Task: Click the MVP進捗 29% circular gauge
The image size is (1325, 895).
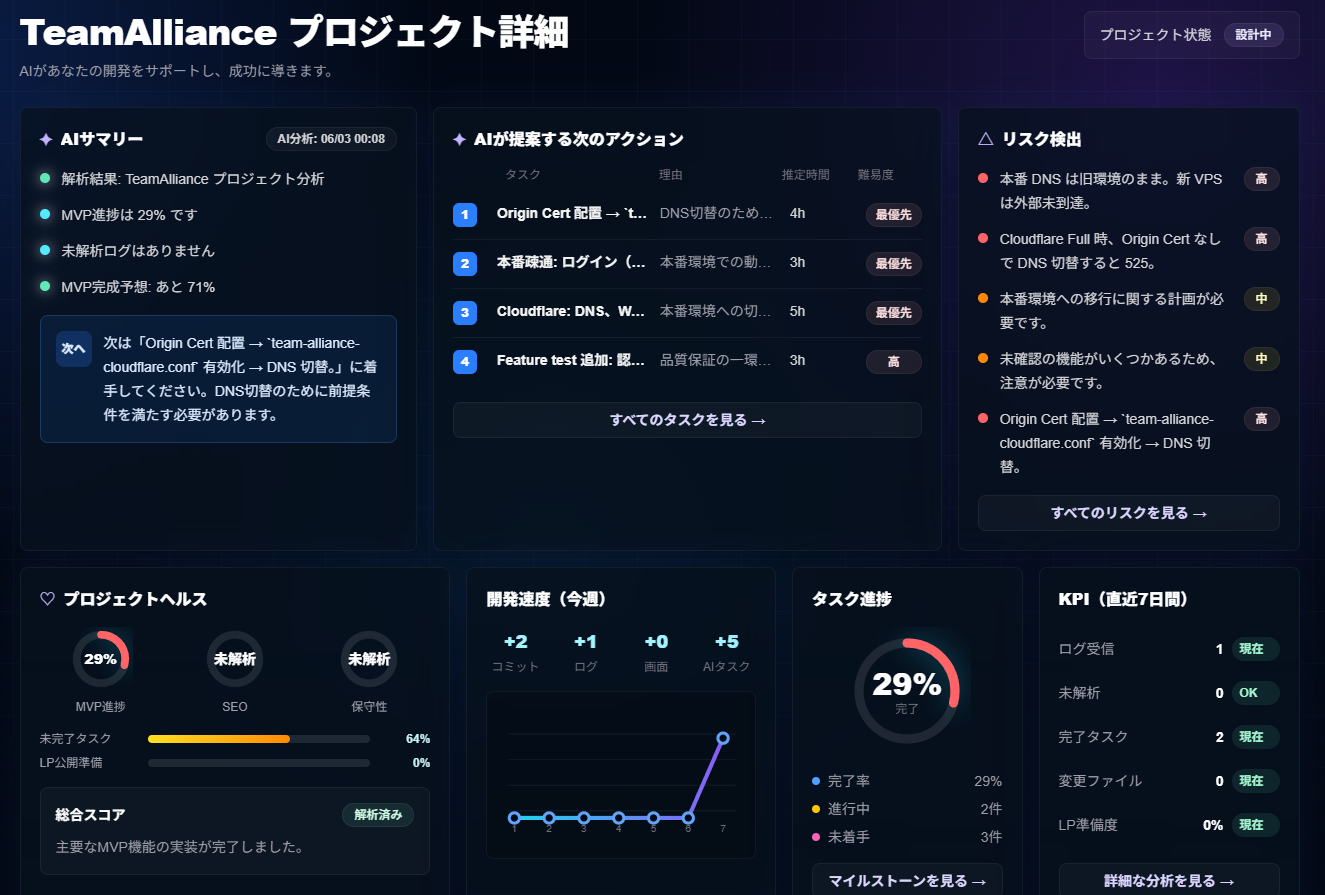Action: 100,659
